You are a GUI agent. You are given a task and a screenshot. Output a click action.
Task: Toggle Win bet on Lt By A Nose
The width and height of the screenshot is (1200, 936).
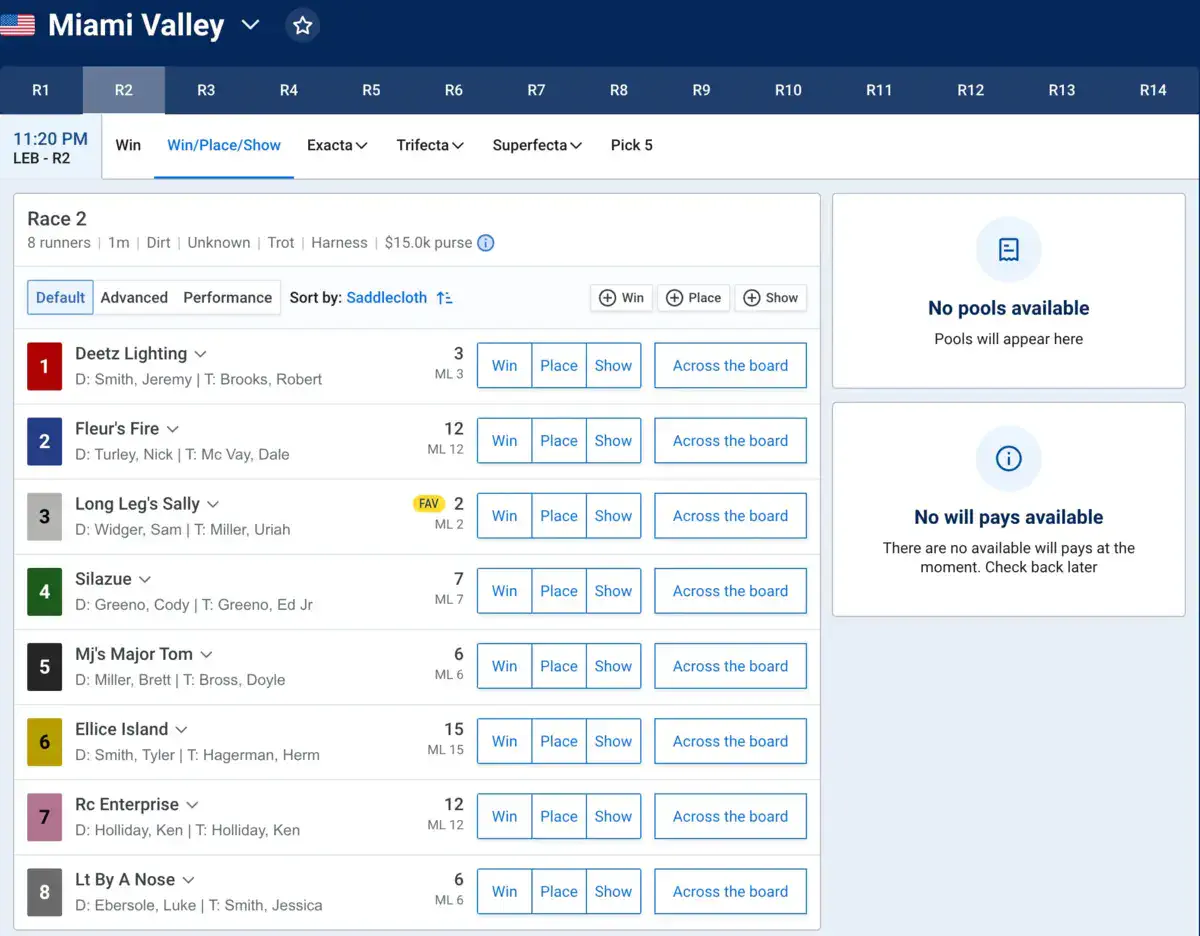coord(504,892)
